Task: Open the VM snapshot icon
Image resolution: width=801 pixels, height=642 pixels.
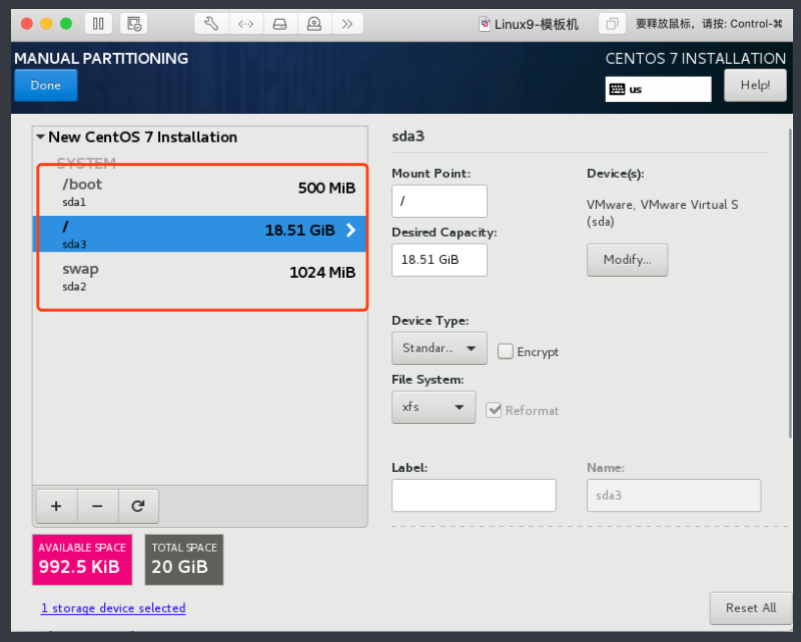Action: (x=134, y=23)
